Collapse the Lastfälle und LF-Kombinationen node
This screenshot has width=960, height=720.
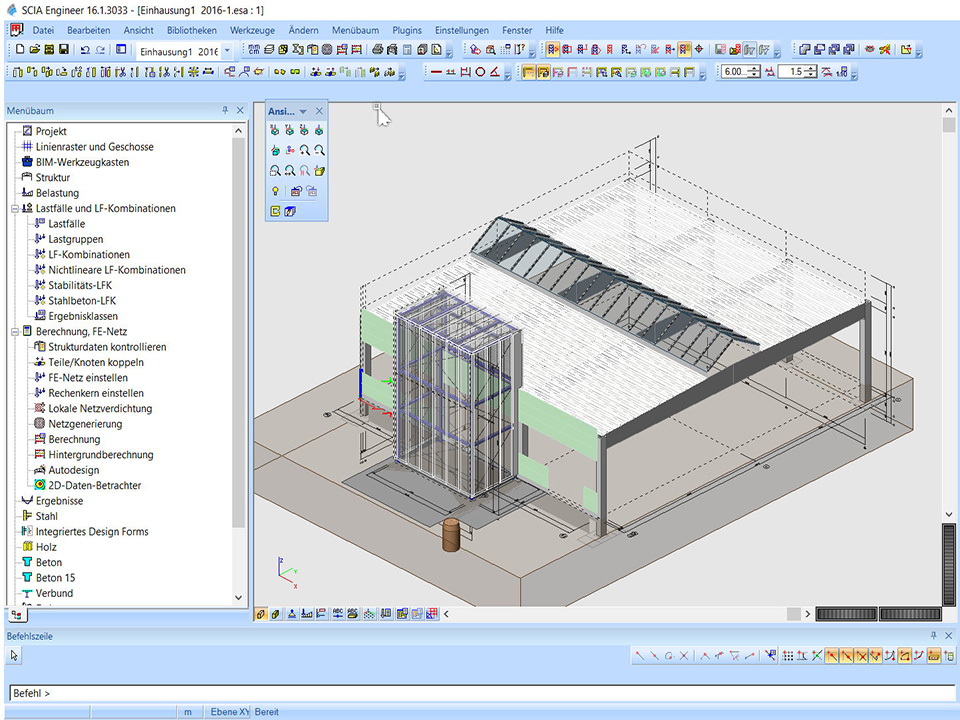coord(14,208)
